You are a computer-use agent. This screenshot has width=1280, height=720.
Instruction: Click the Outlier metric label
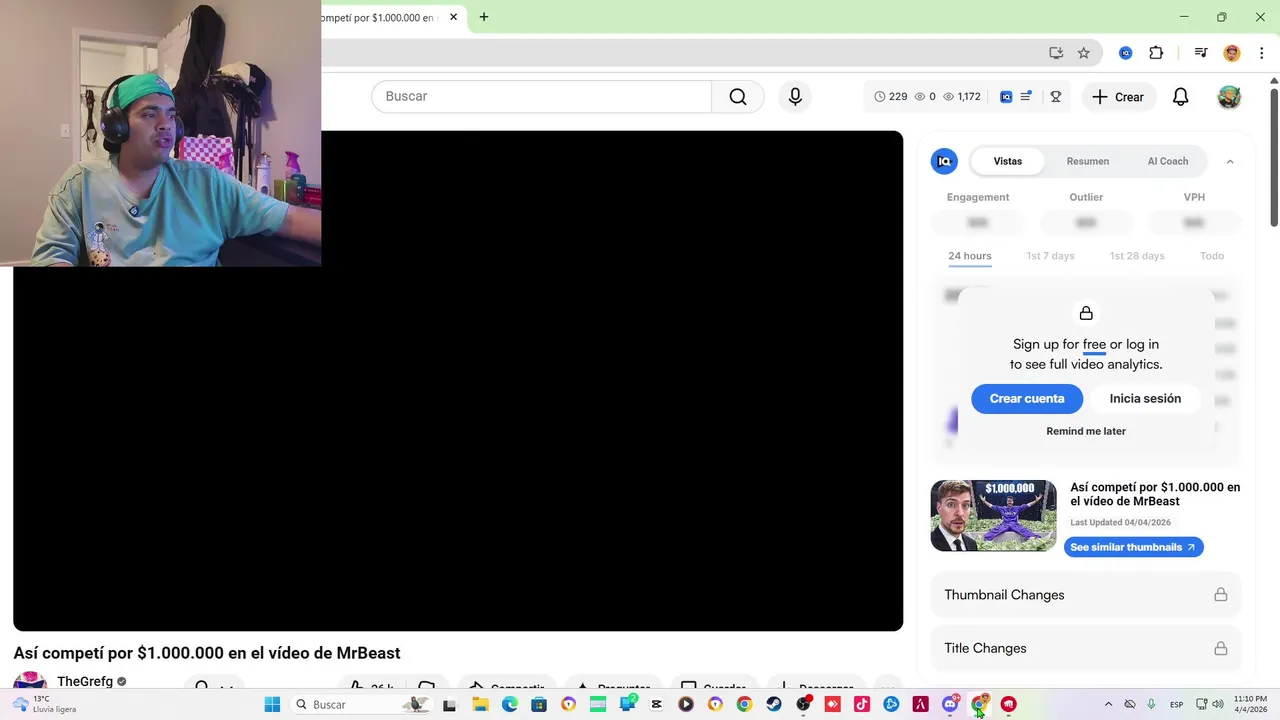coord(1086,197)
